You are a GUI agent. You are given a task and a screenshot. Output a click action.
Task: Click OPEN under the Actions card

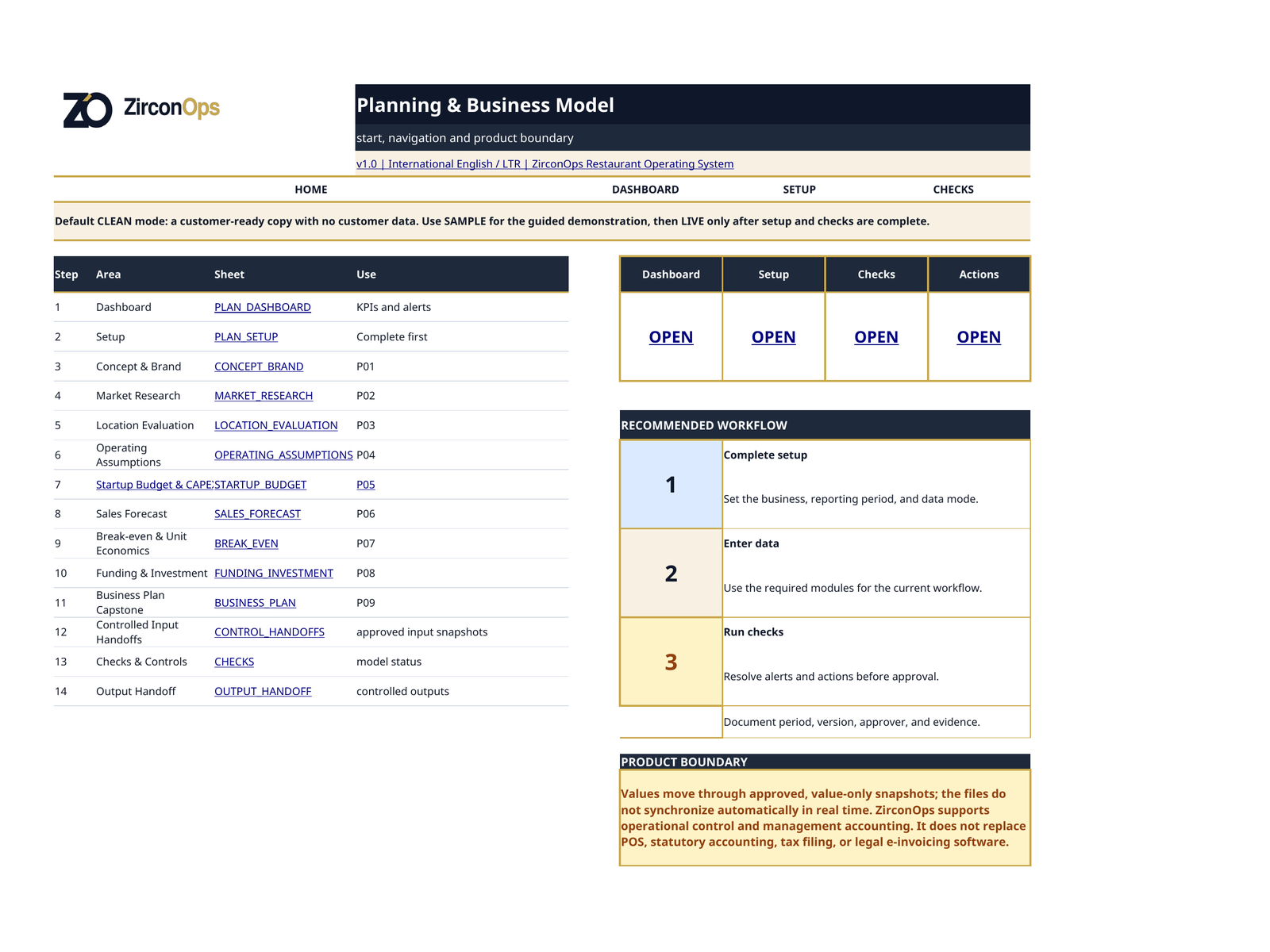tap(979, 337)
